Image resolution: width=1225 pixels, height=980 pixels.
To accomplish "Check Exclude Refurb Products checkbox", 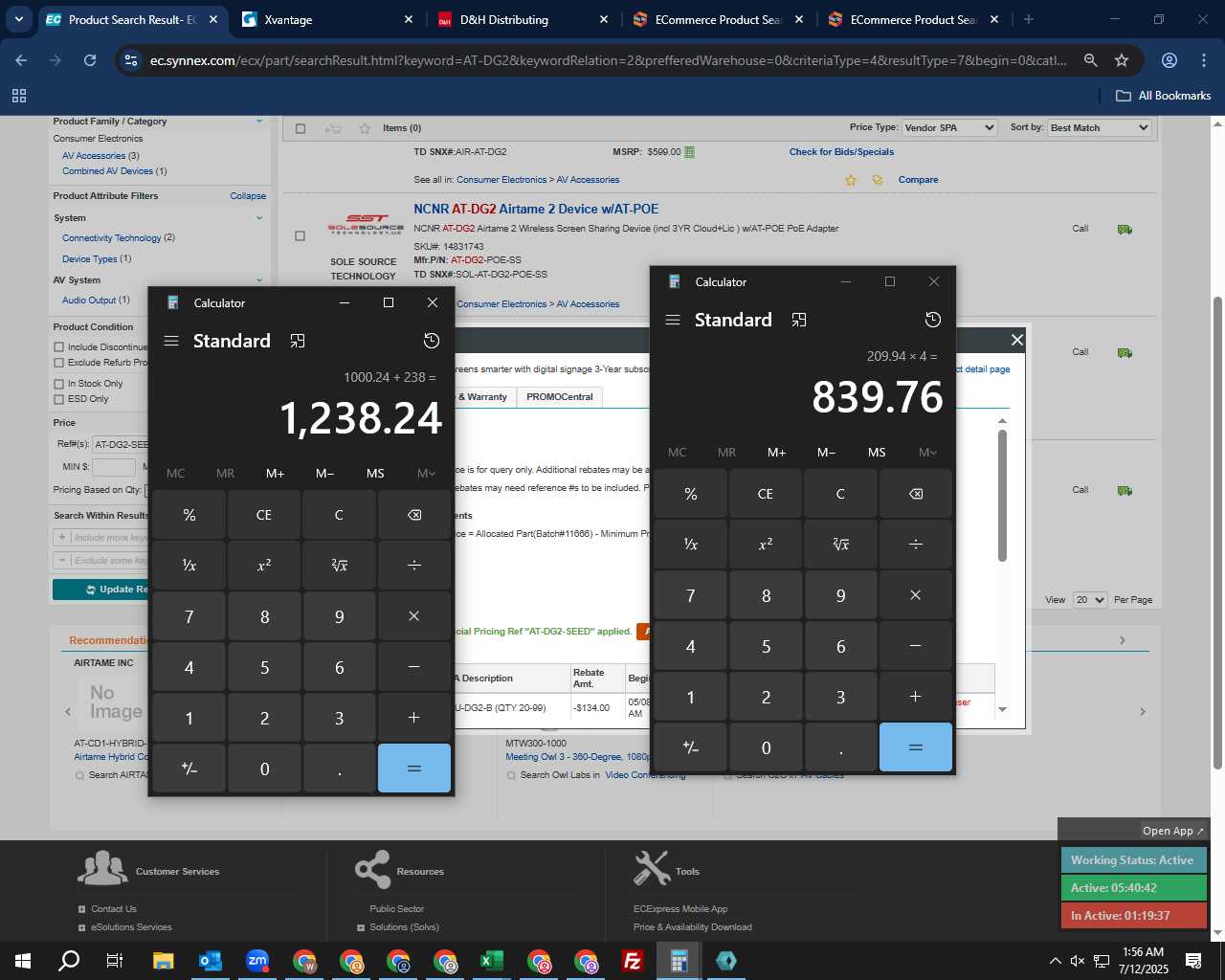I will [x=59, y=363].
